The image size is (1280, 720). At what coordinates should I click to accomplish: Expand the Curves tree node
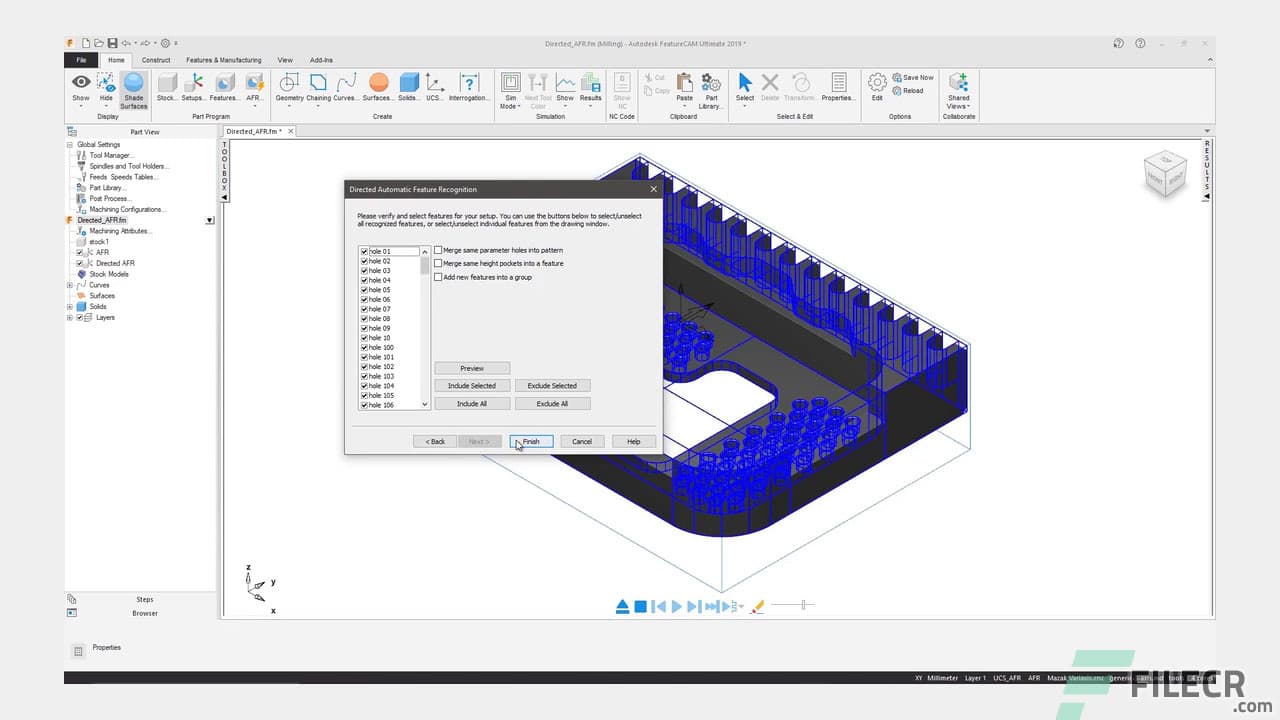click(x=72, y=284)
